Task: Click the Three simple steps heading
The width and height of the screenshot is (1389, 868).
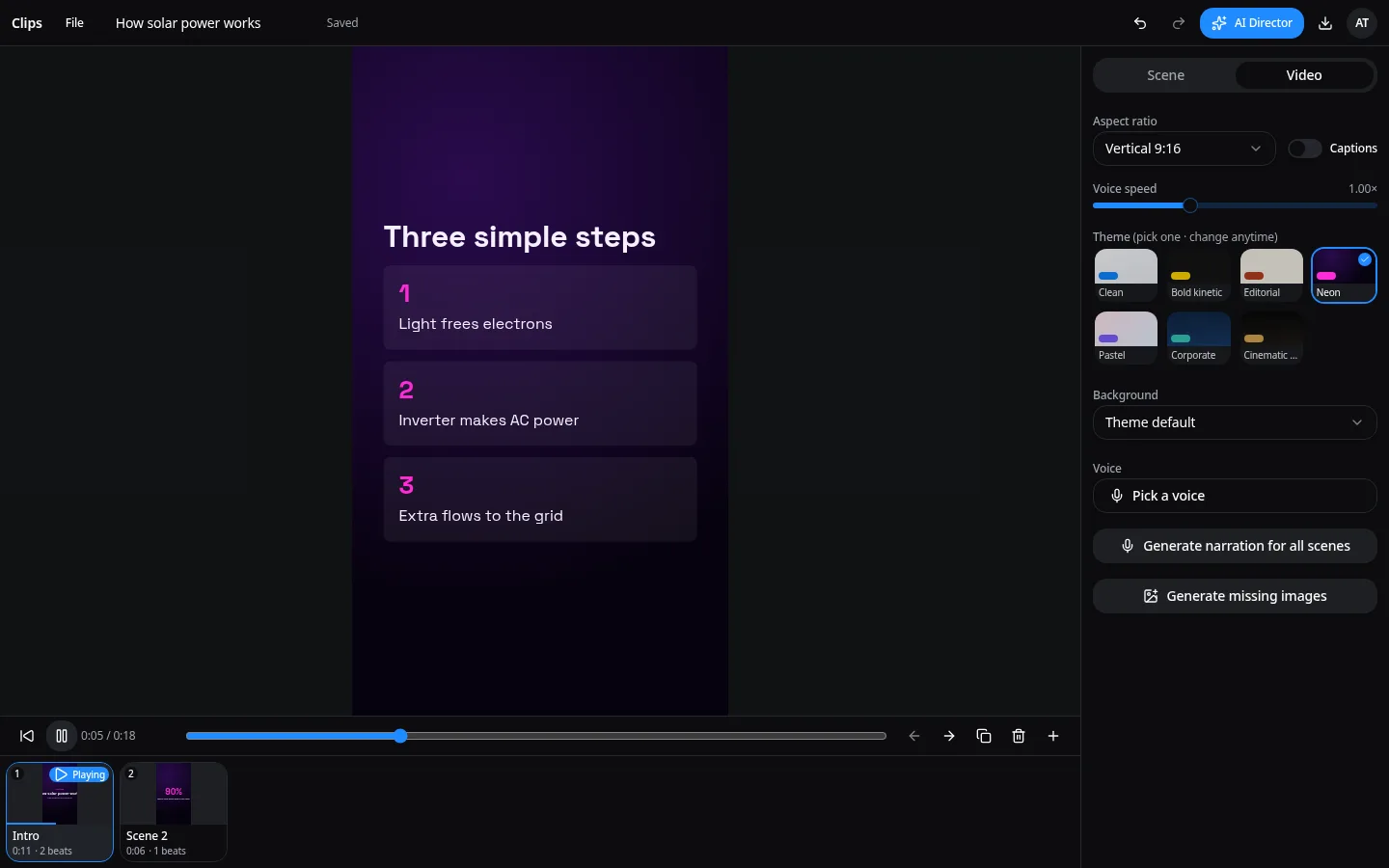Action: point(520,236)
